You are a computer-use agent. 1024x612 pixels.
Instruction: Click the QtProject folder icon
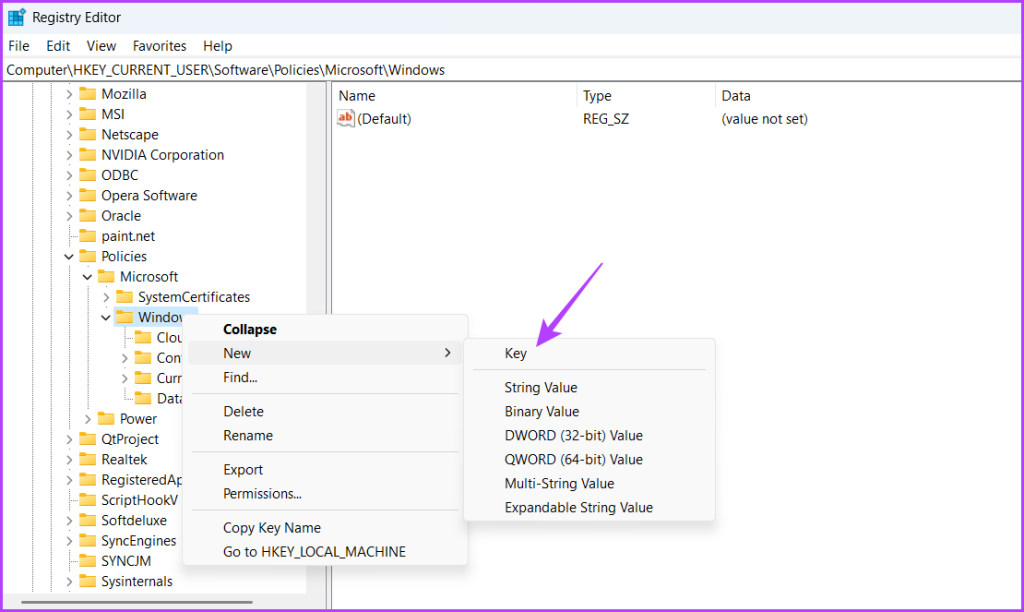(x=88, y=438)
